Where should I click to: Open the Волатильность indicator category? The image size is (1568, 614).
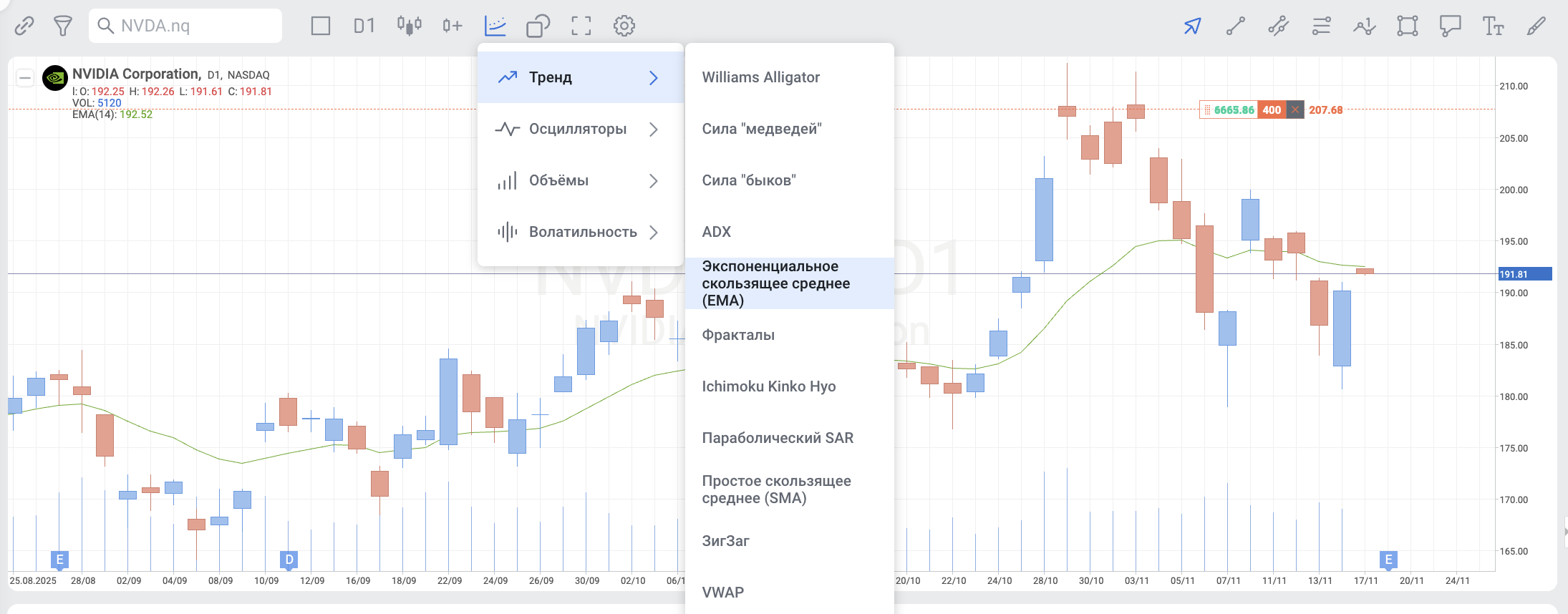tap(581, 232)
